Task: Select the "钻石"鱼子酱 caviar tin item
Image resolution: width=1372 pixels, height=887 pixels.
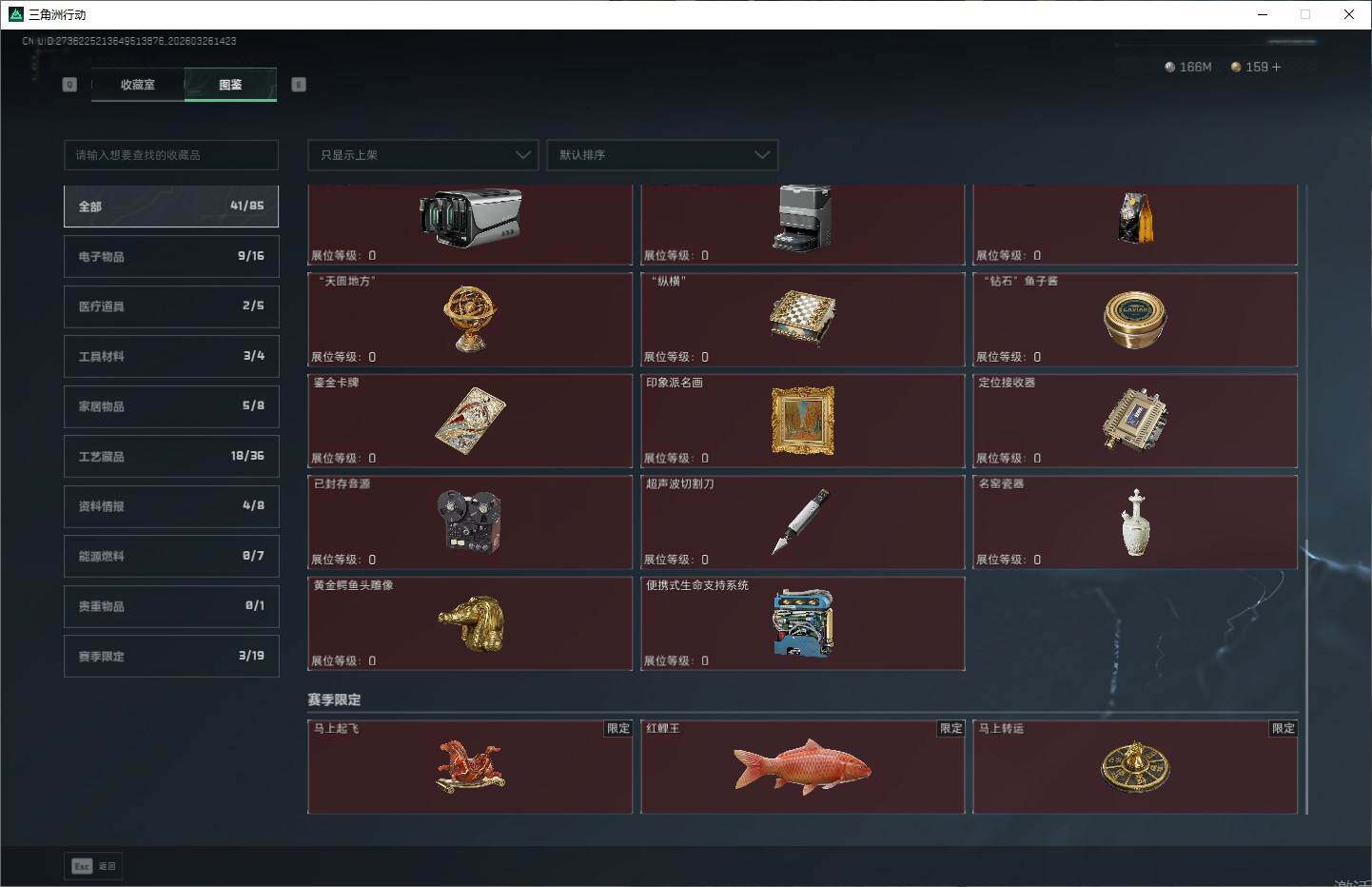Action: coord(1135,320)
